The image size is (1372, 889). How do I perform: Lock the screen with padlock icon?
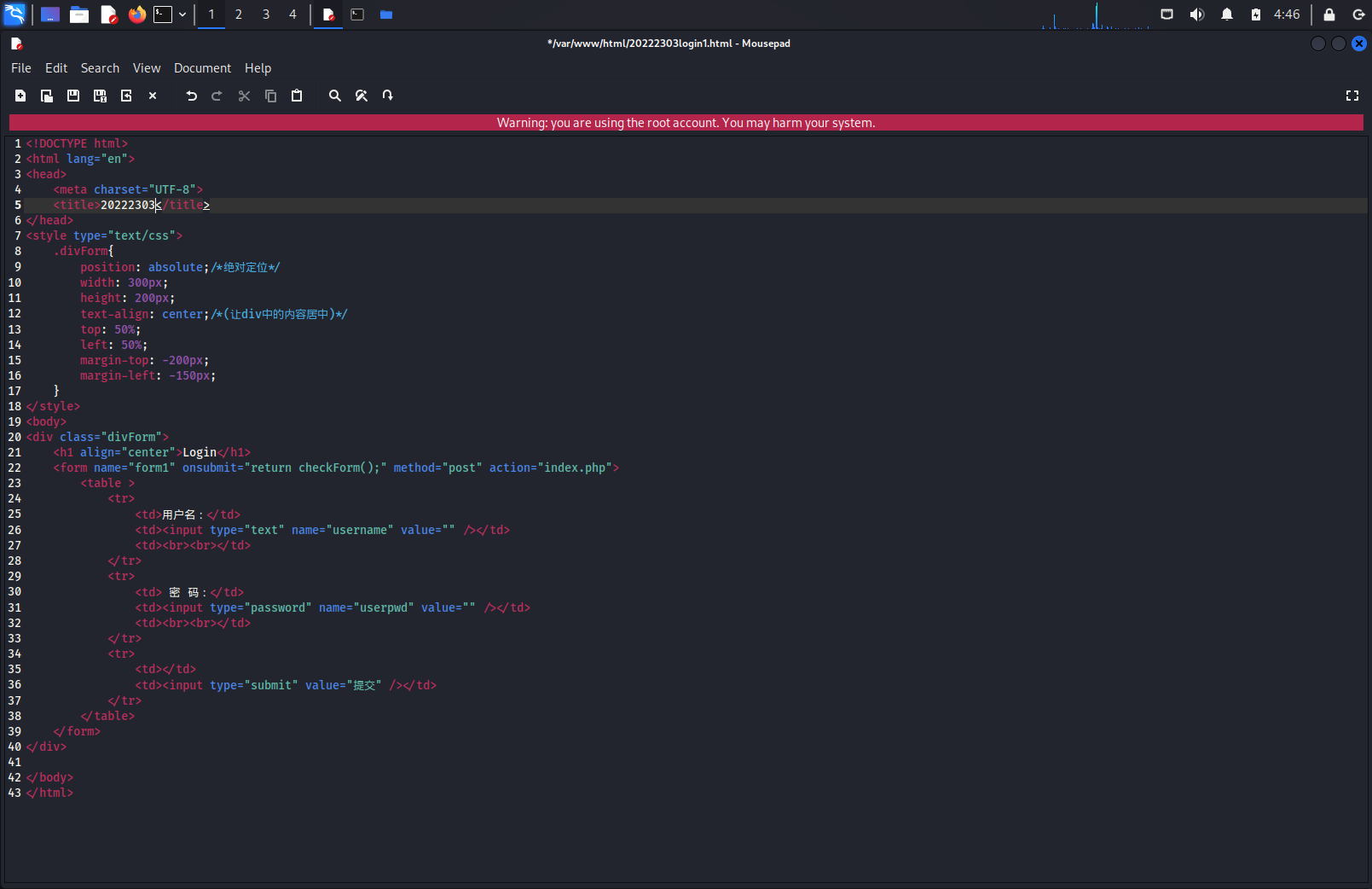tap(1329, 15)
